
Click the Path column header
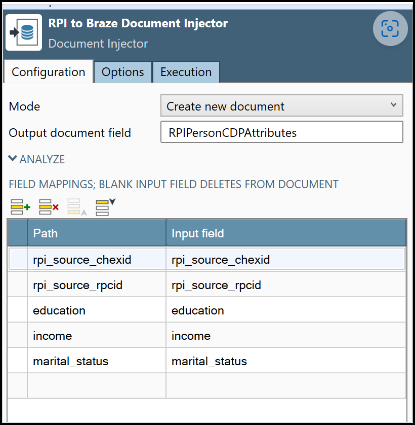97,233
